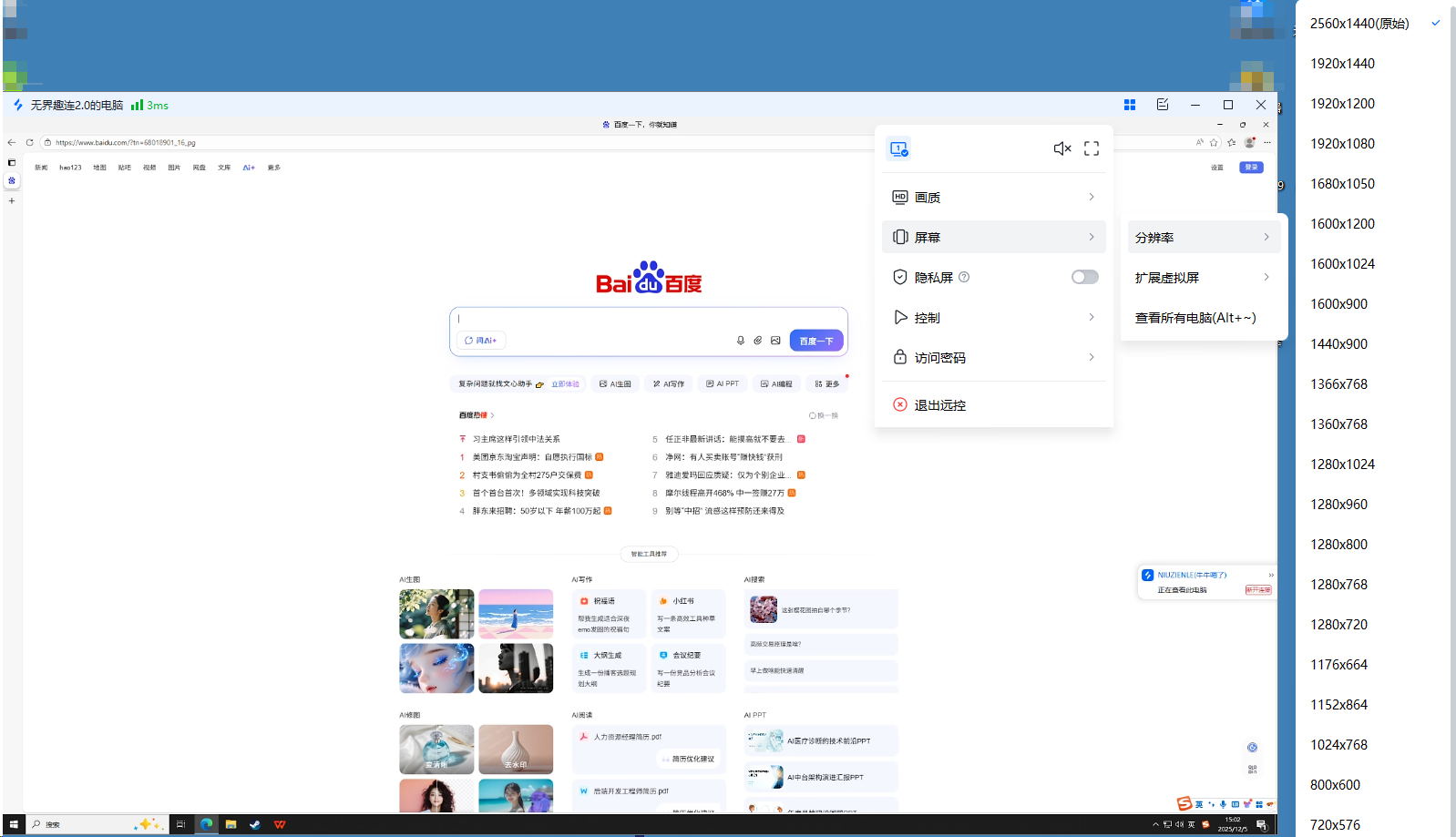Screen dimensions: 1456x837
Task: Click the remote screen display icon in popup
Action: 899,149
